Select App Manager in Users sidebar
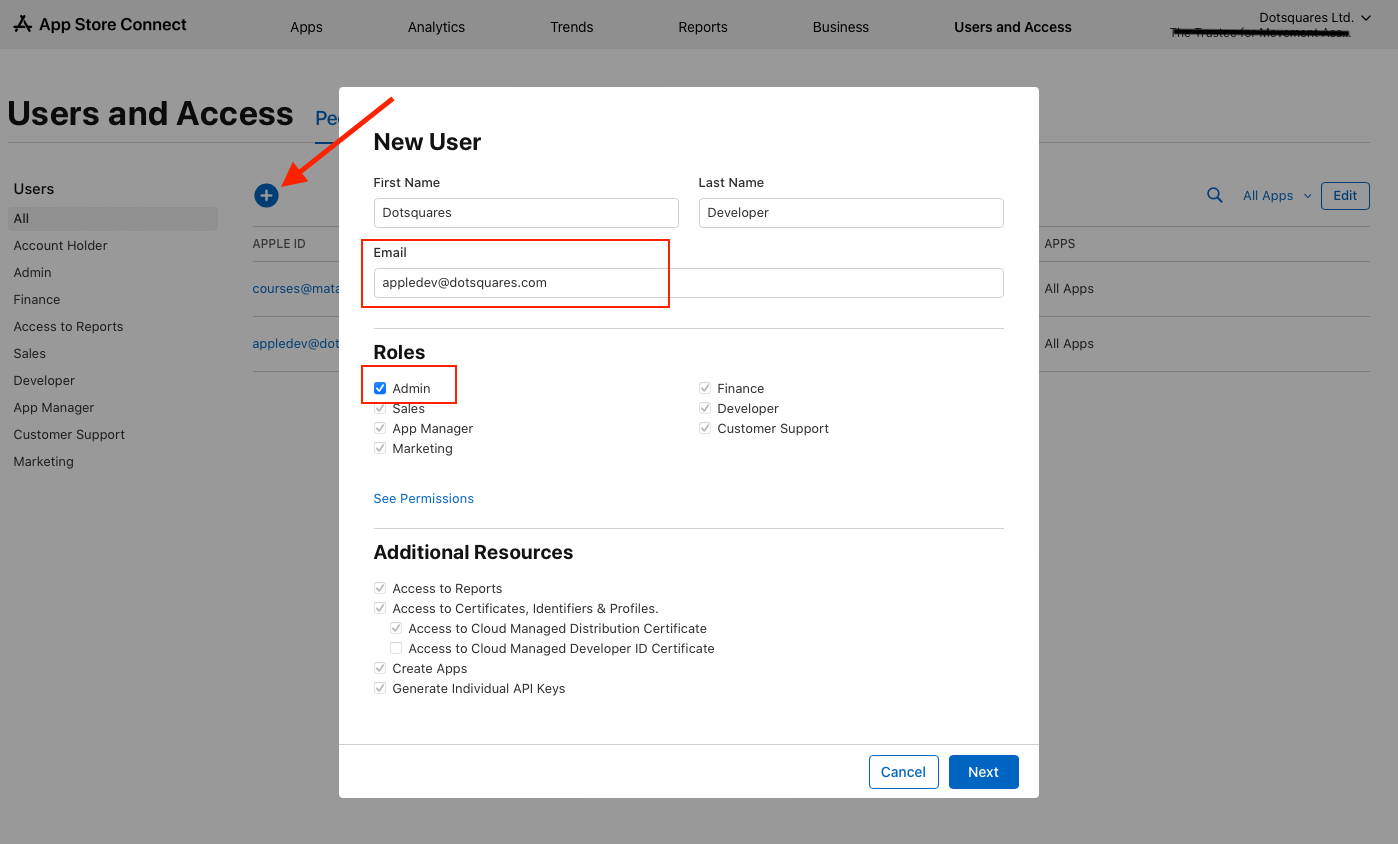Image resolution: width=1398 pixels, height=844 pixels. pyautogui.click(x=54, y=408)
